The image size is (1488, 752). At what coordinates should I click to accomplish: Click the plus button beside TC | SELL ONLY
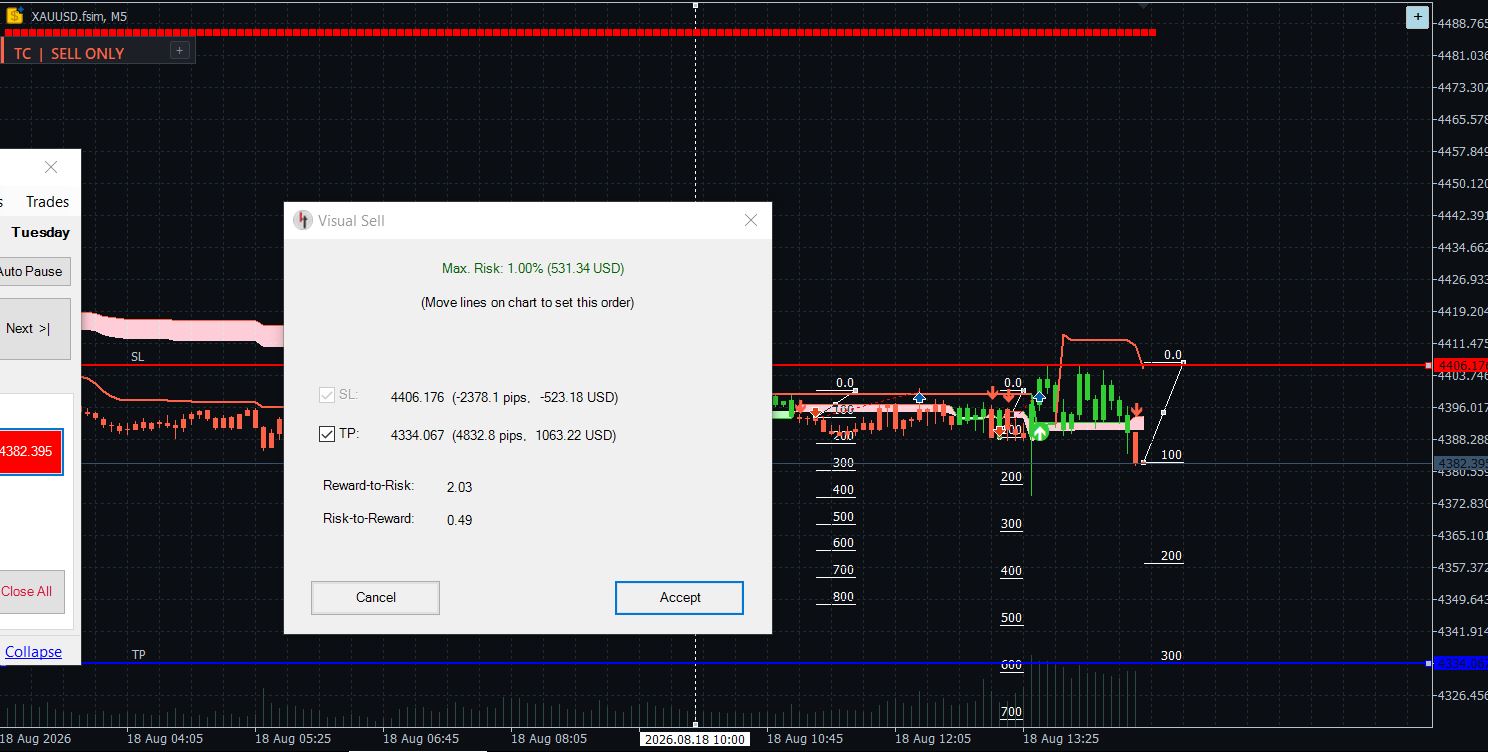(x=179, y=51)
